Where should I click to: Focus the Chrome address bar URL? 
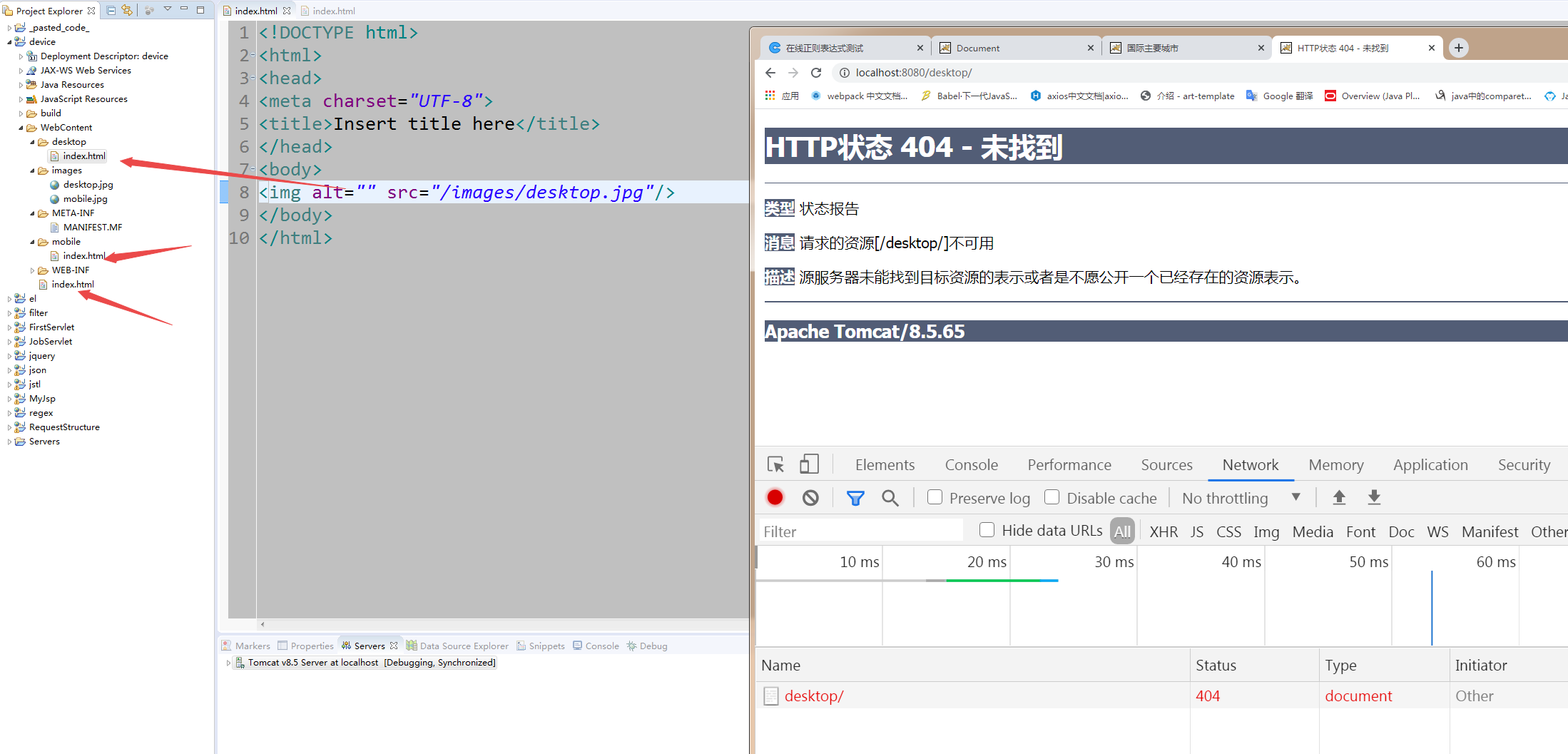[914, 73]
